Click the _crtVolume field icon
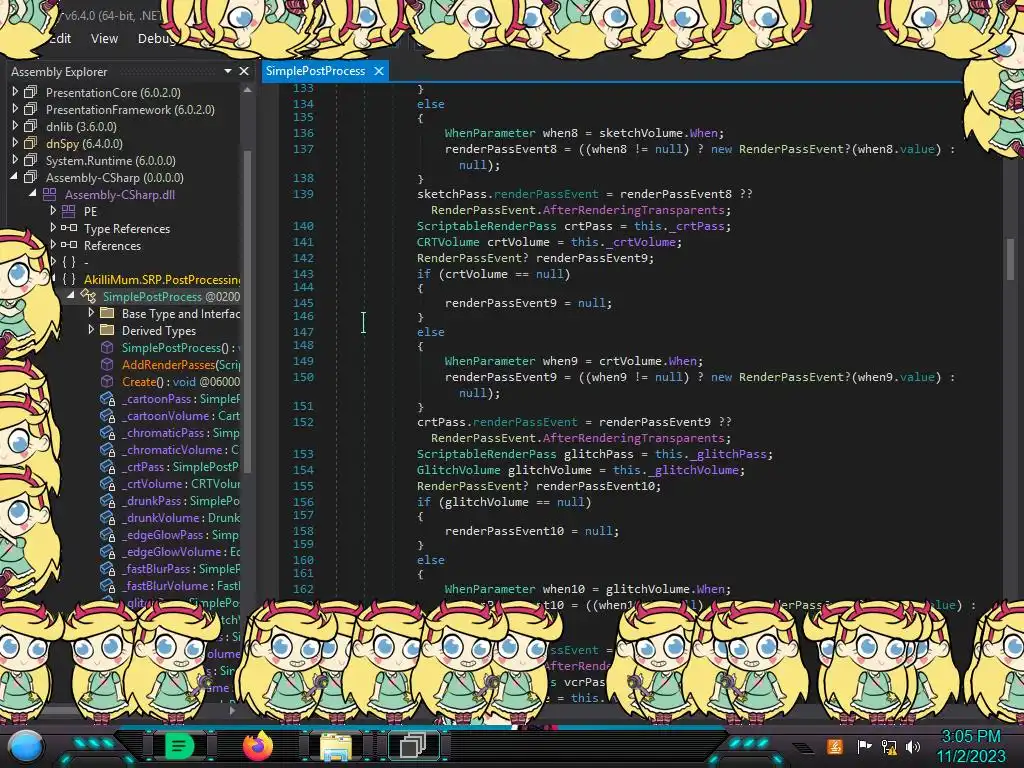This screenshot has width=1024, height=768. [x=107, y=483]
